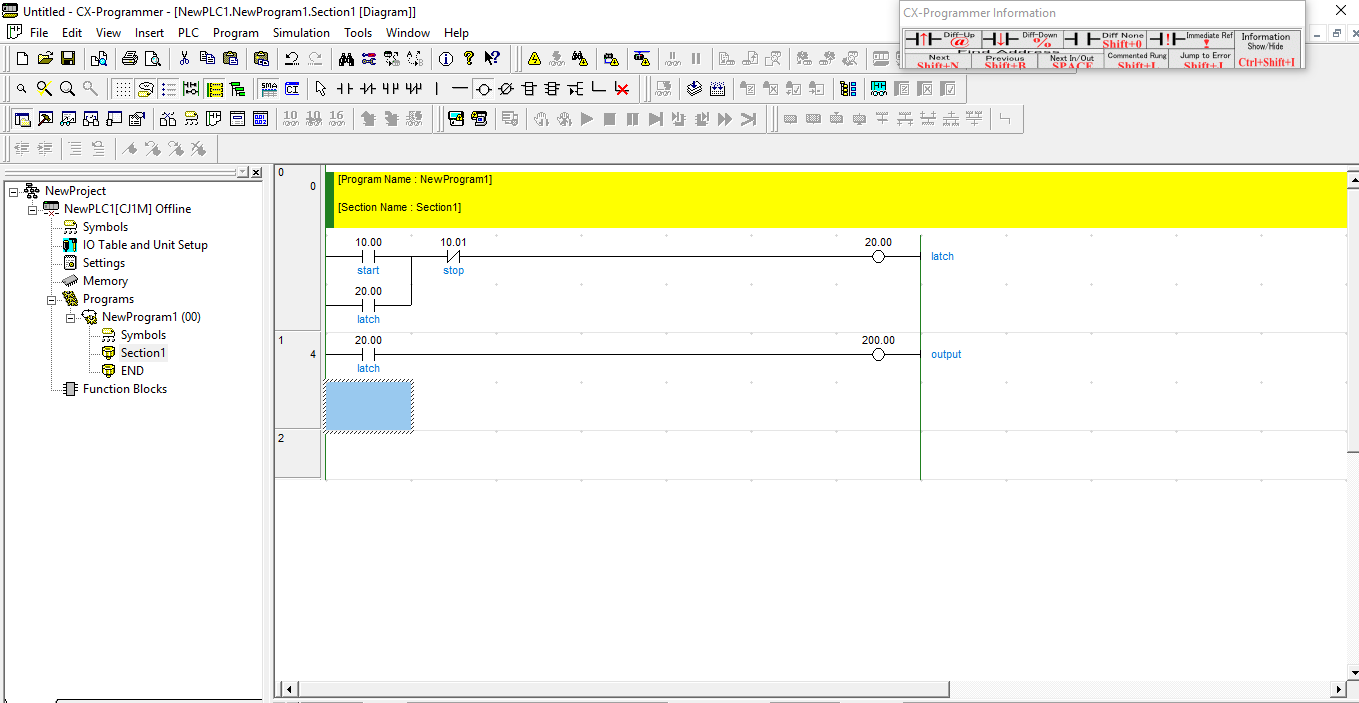Select Section1 in project tree

coord(143,353)
